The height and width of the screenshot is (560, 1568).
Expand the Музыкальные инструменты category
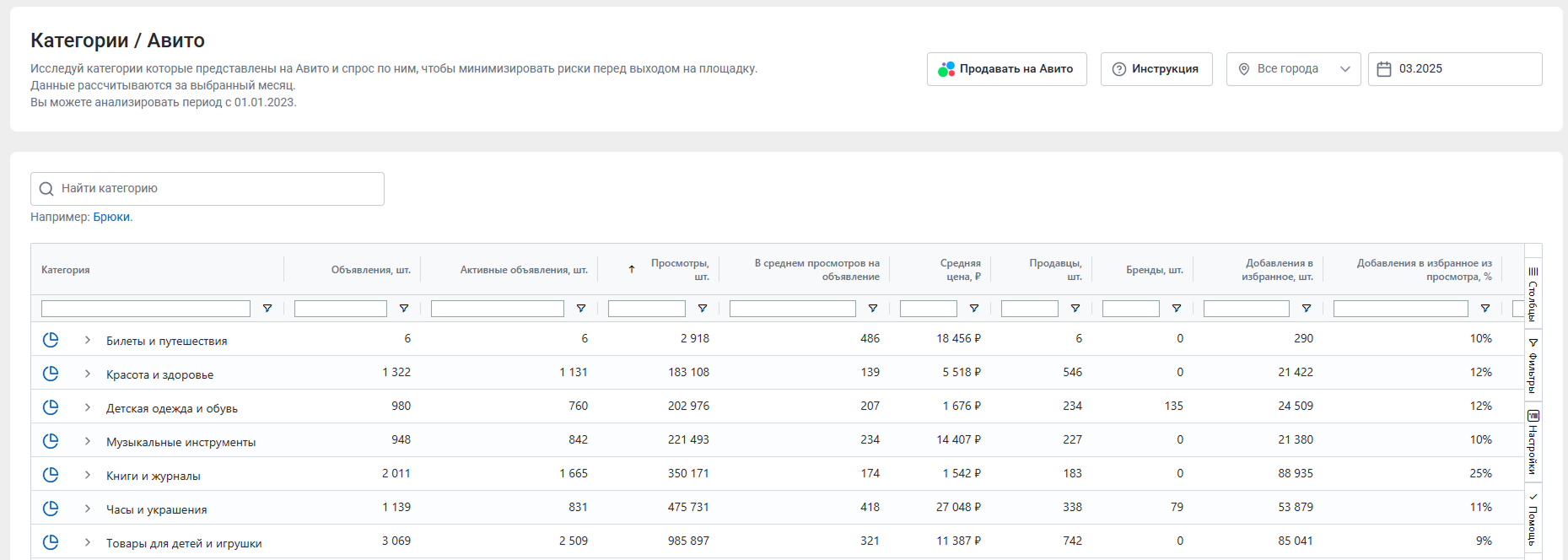pos(87,441)
